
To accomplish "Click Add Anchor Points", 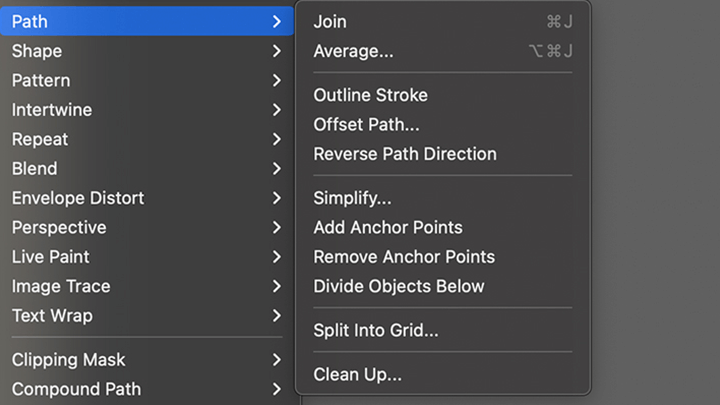I will (443, 227).
